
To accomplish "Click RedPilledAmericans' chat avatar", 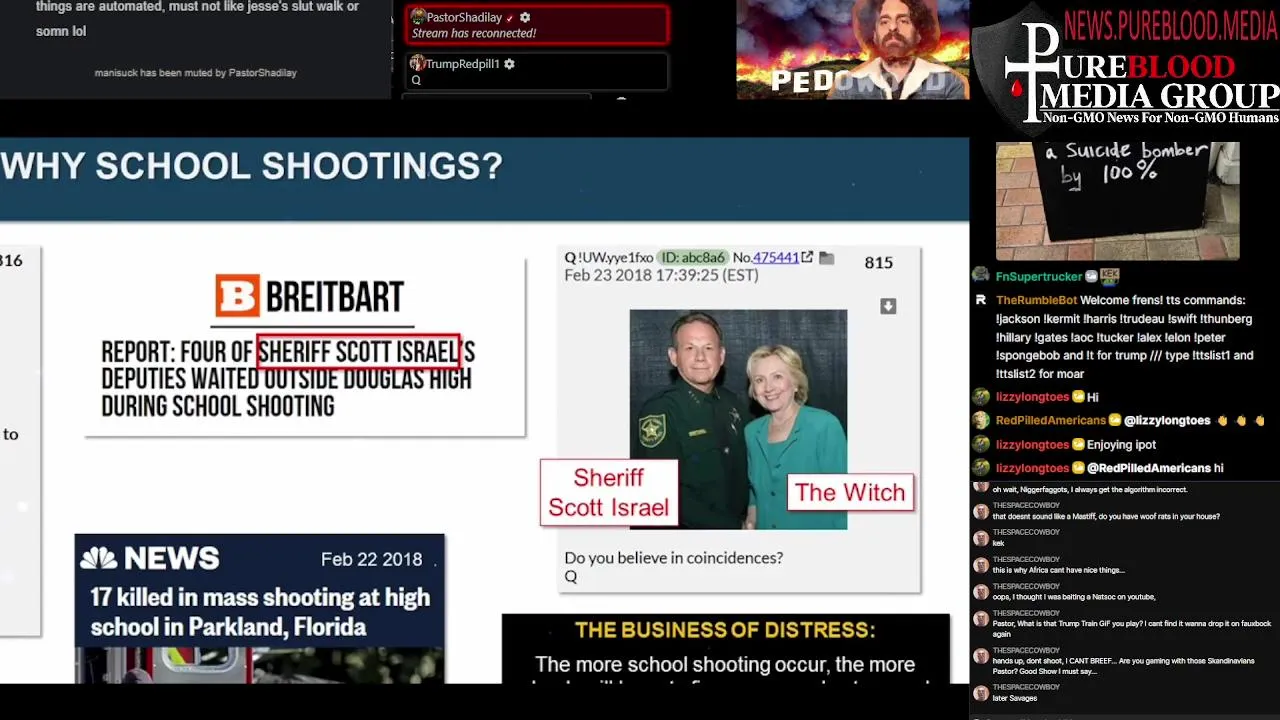I will 981,421.
